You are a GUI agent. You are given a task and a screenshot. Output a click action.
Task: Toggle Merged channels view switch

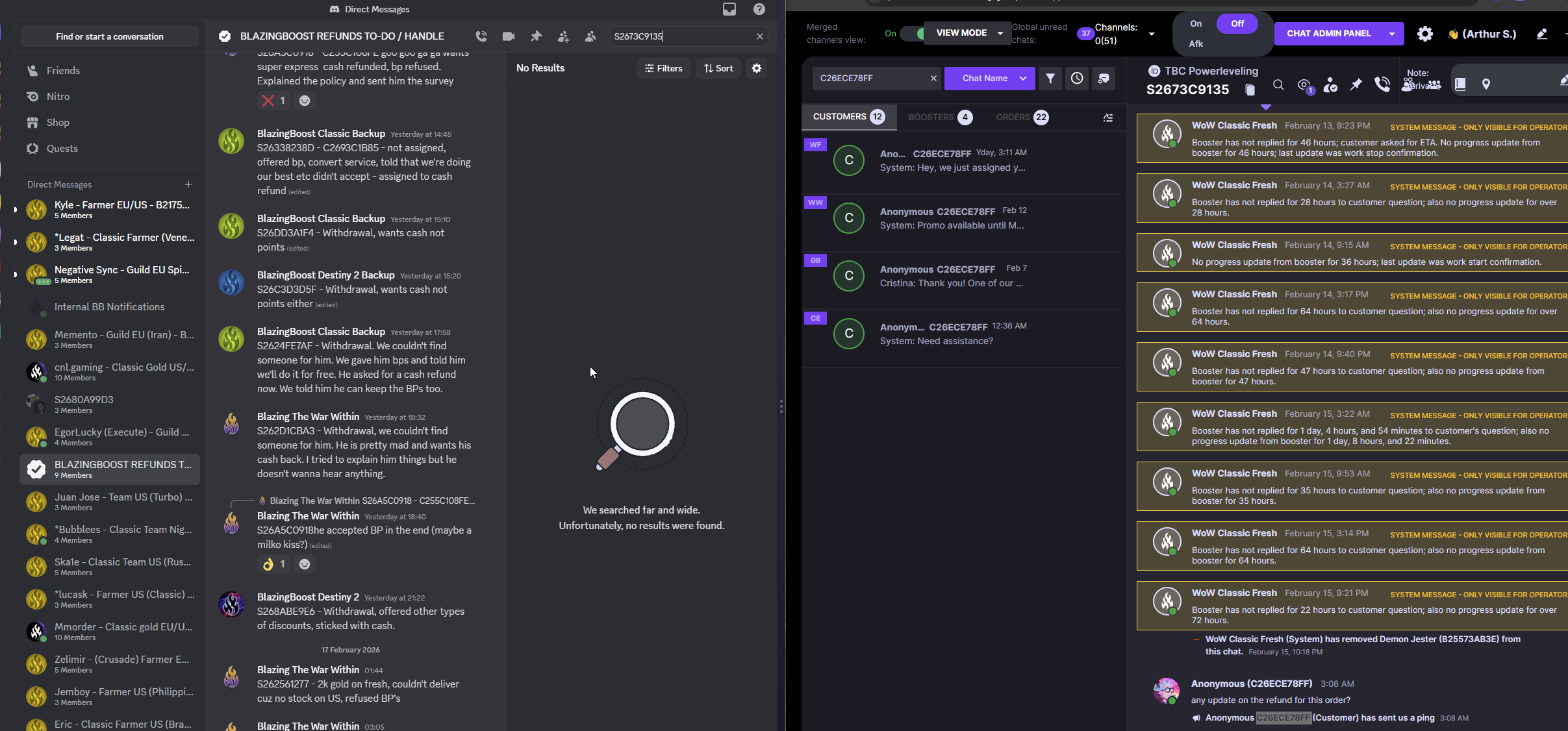pyautogui.click(x=913, y=34)
